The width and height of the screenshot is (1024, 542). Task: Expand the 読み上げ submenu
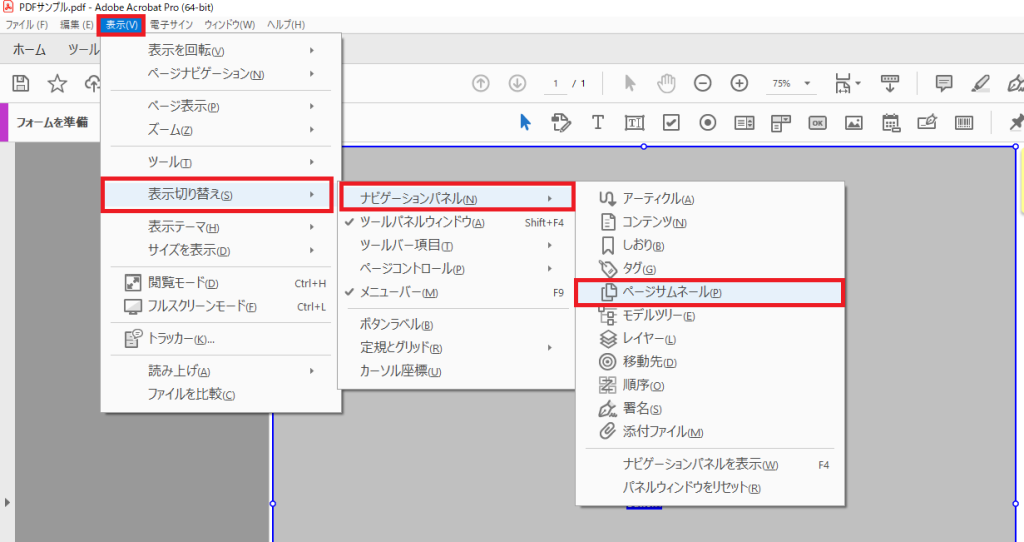click(x=221, y=371)
